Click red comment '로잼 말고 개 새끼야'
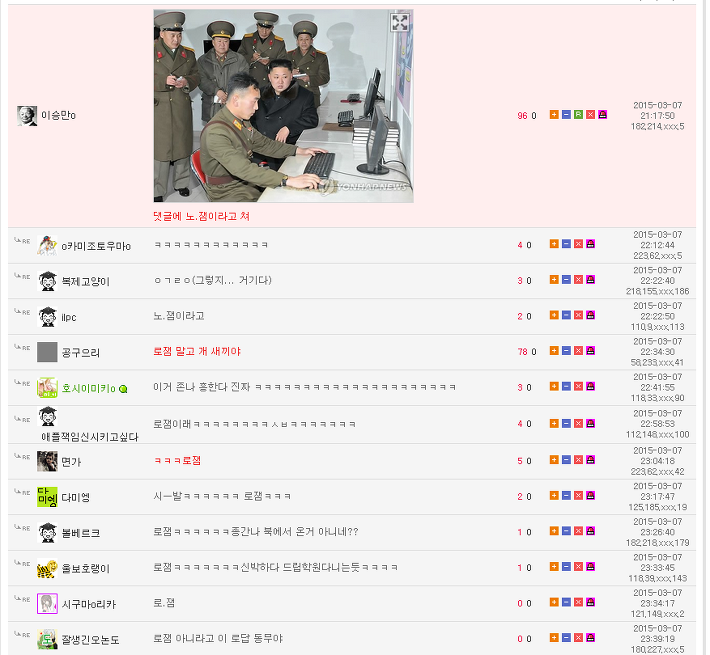Viewport: 710px width, 655px height. [x=197, y=351]
